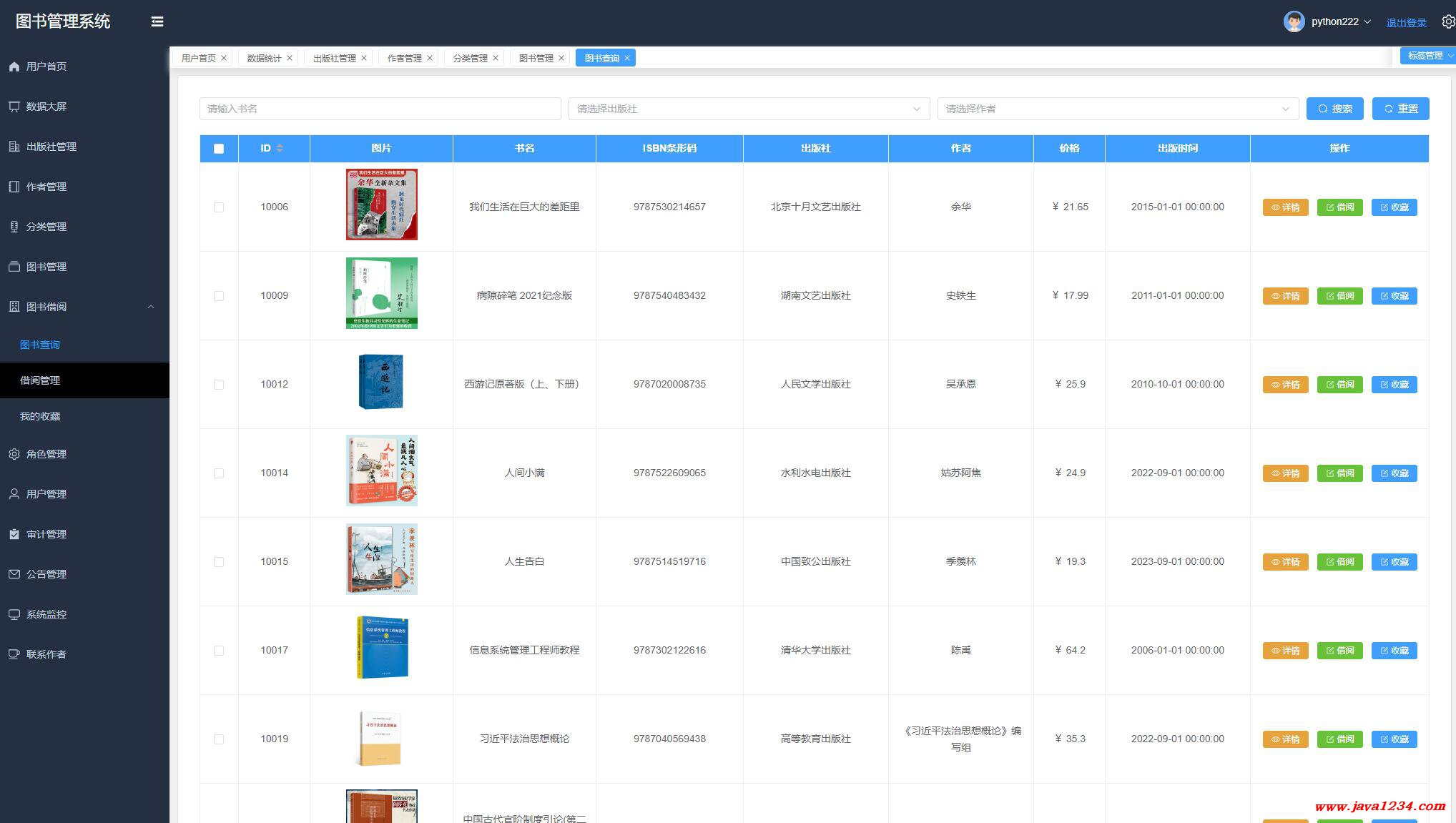Check the select-all checkbox in the table header
The width and height of the screenshot is (1456, 823).
[x=219, y=149]
